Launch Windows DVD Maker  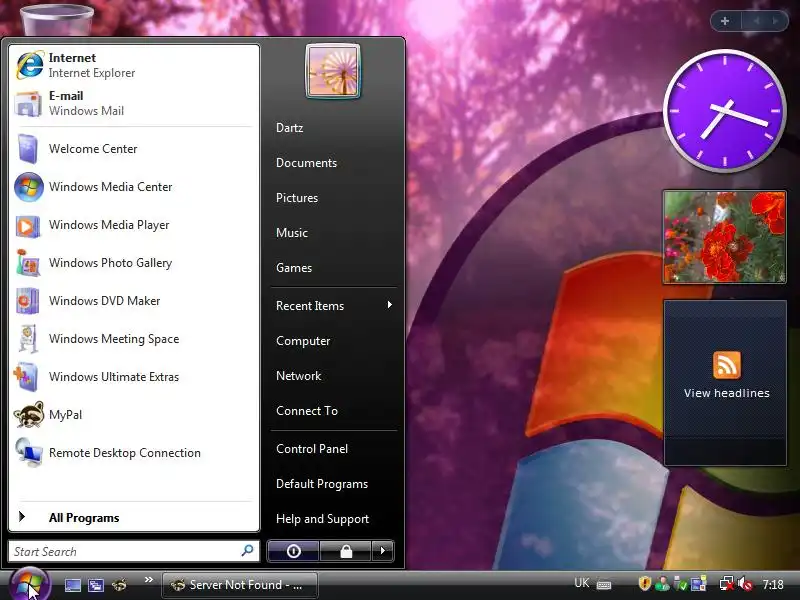tap(134, 301)
